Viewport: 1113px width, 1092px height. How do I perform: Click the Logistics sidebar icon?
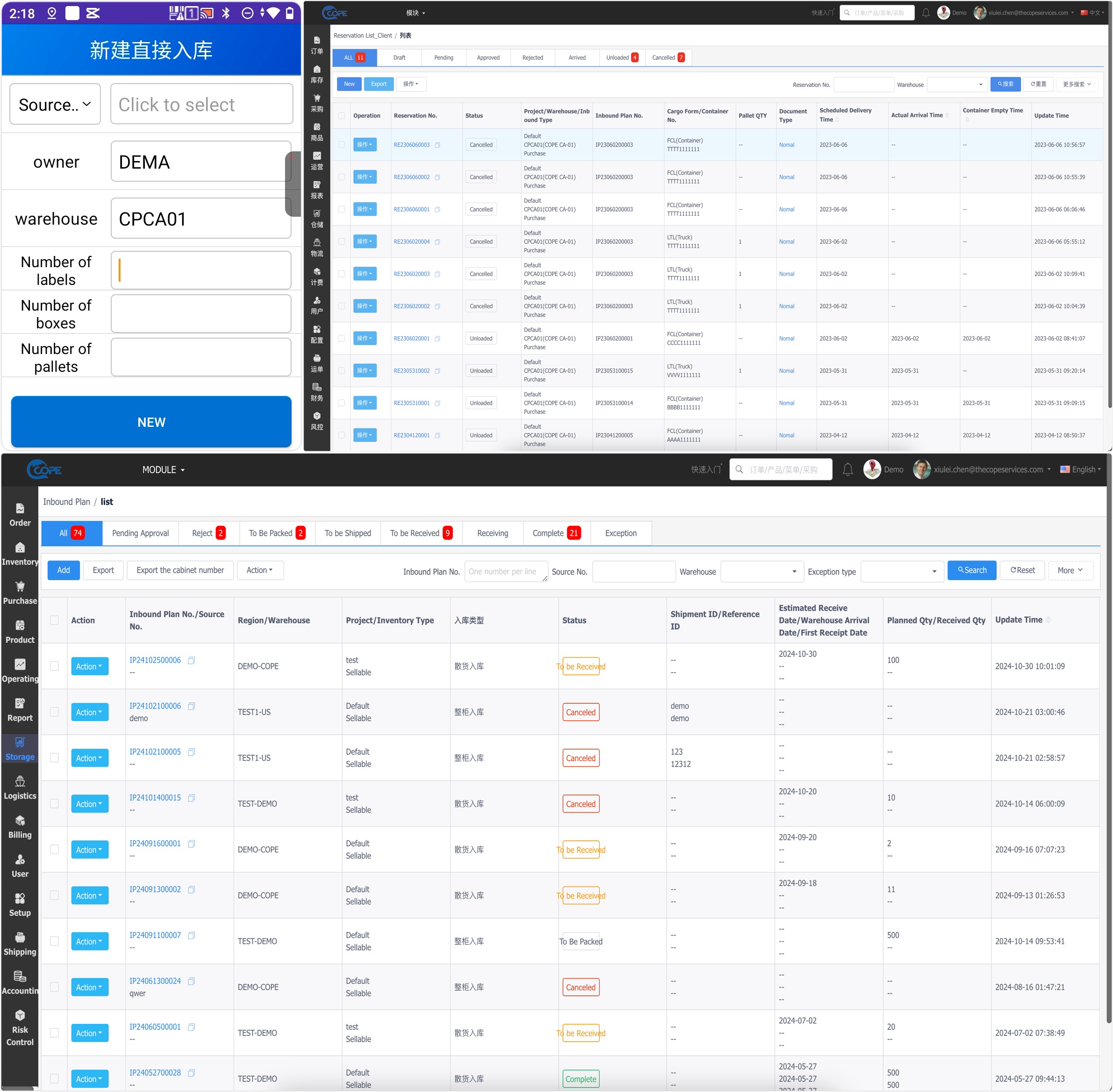(x=20, y=782)
